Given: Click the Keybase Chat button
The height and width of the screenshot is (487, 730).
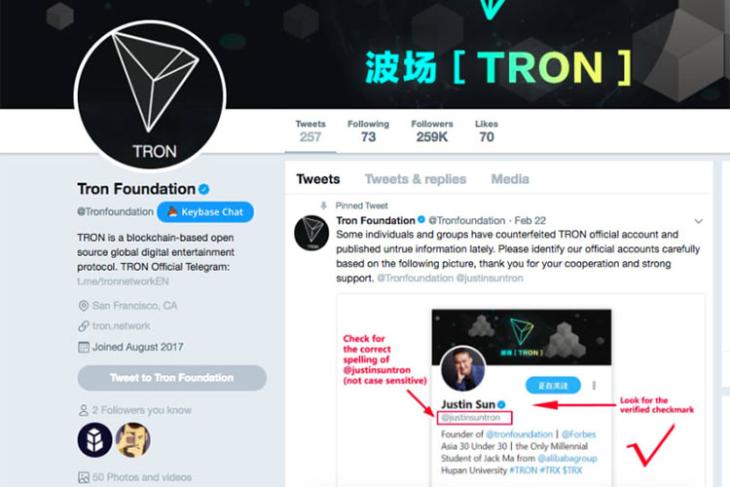Looking at the screenshot, I should [205, 212].
